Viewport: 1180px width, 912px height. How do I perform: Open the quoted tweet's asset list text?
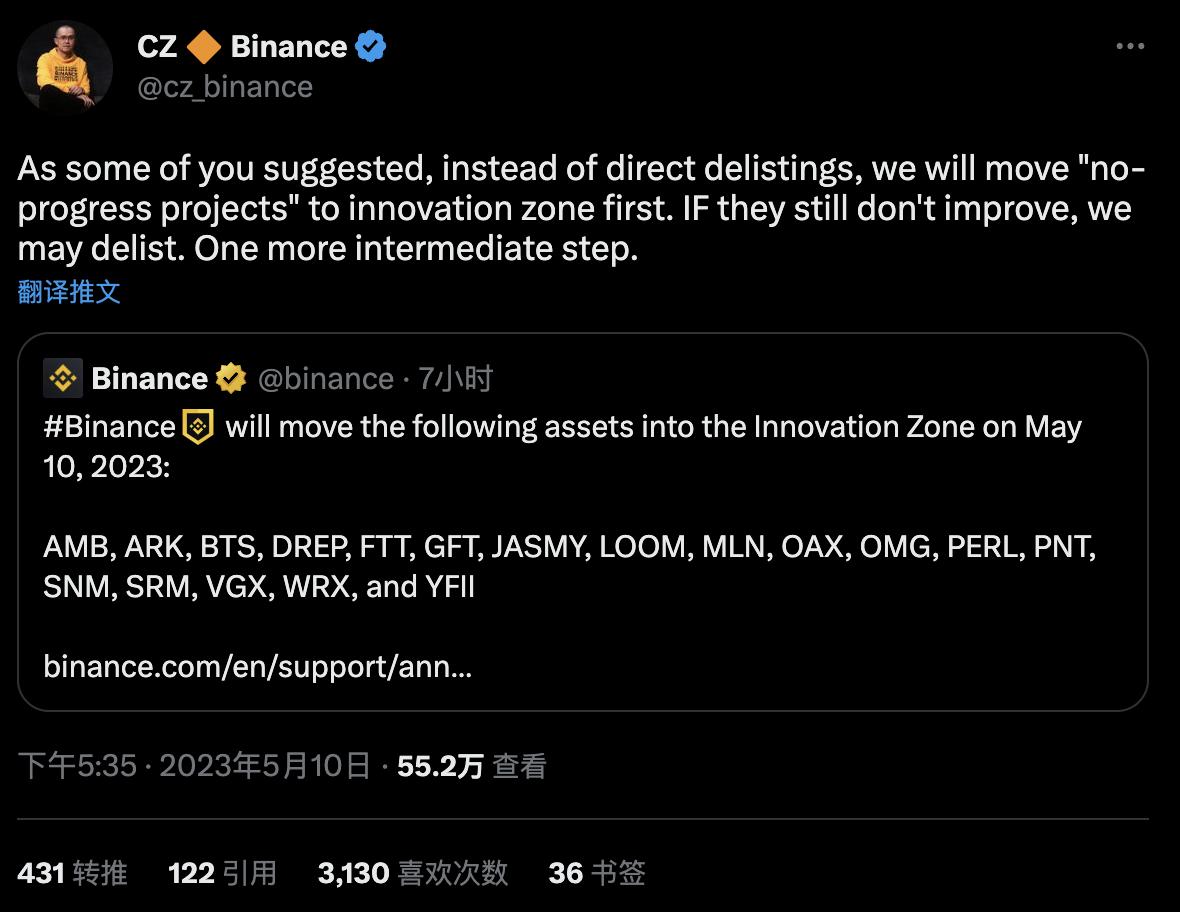(x=569, y=567)
